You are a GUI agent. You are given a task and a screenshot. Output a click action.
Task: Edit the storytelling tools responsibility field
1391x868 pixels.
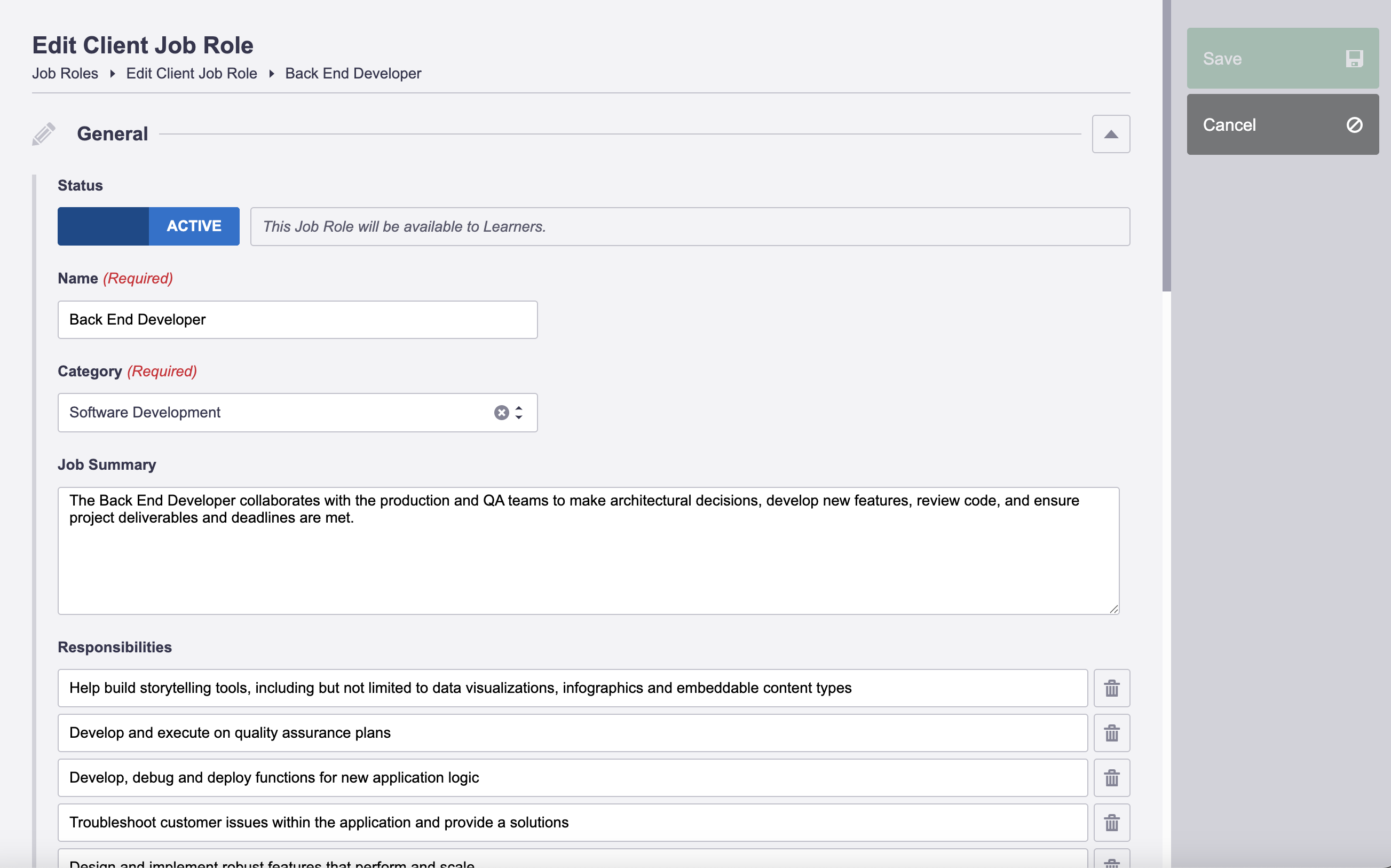pyautogui.click(x=572, y=688)
